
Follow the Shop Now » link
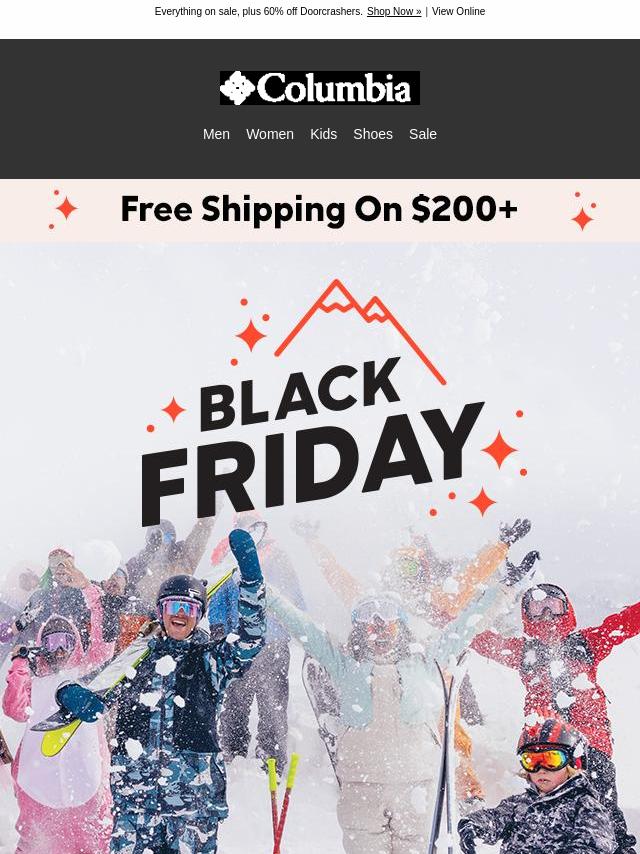[394, 11]
